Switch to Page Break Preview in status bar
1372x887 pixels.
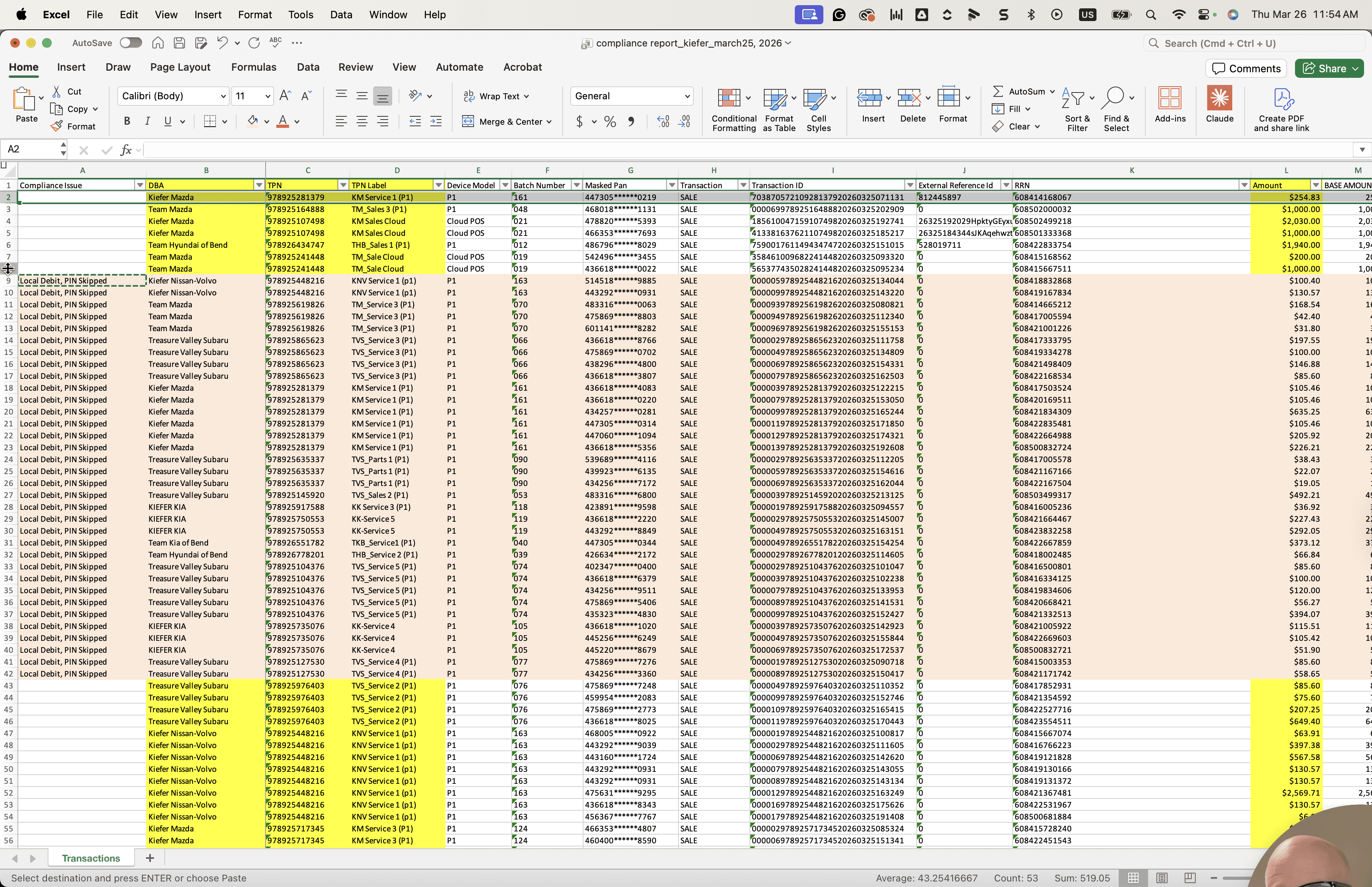click(1190, 878)
